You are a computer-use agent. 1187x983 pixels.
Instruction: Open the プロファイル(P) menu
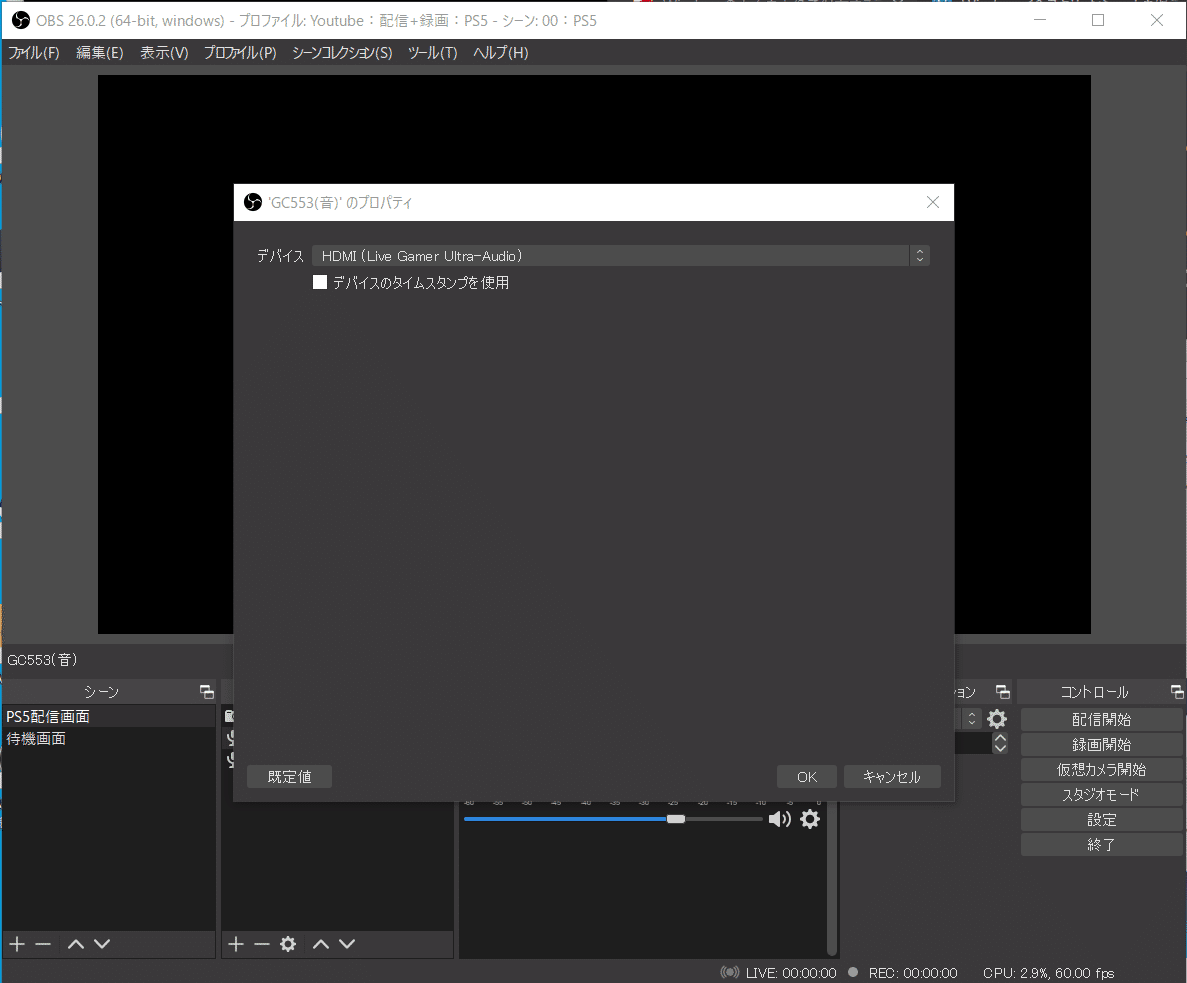pos(240,53)
